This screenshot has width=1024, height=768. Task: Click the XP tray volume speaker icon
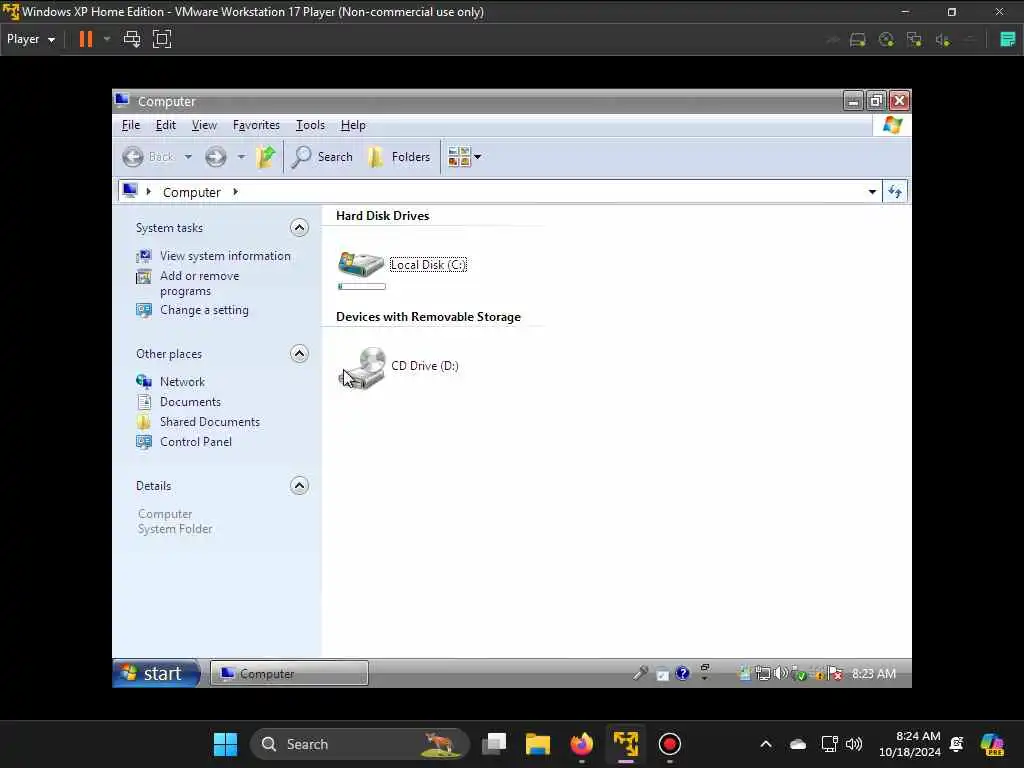point(780,673)
